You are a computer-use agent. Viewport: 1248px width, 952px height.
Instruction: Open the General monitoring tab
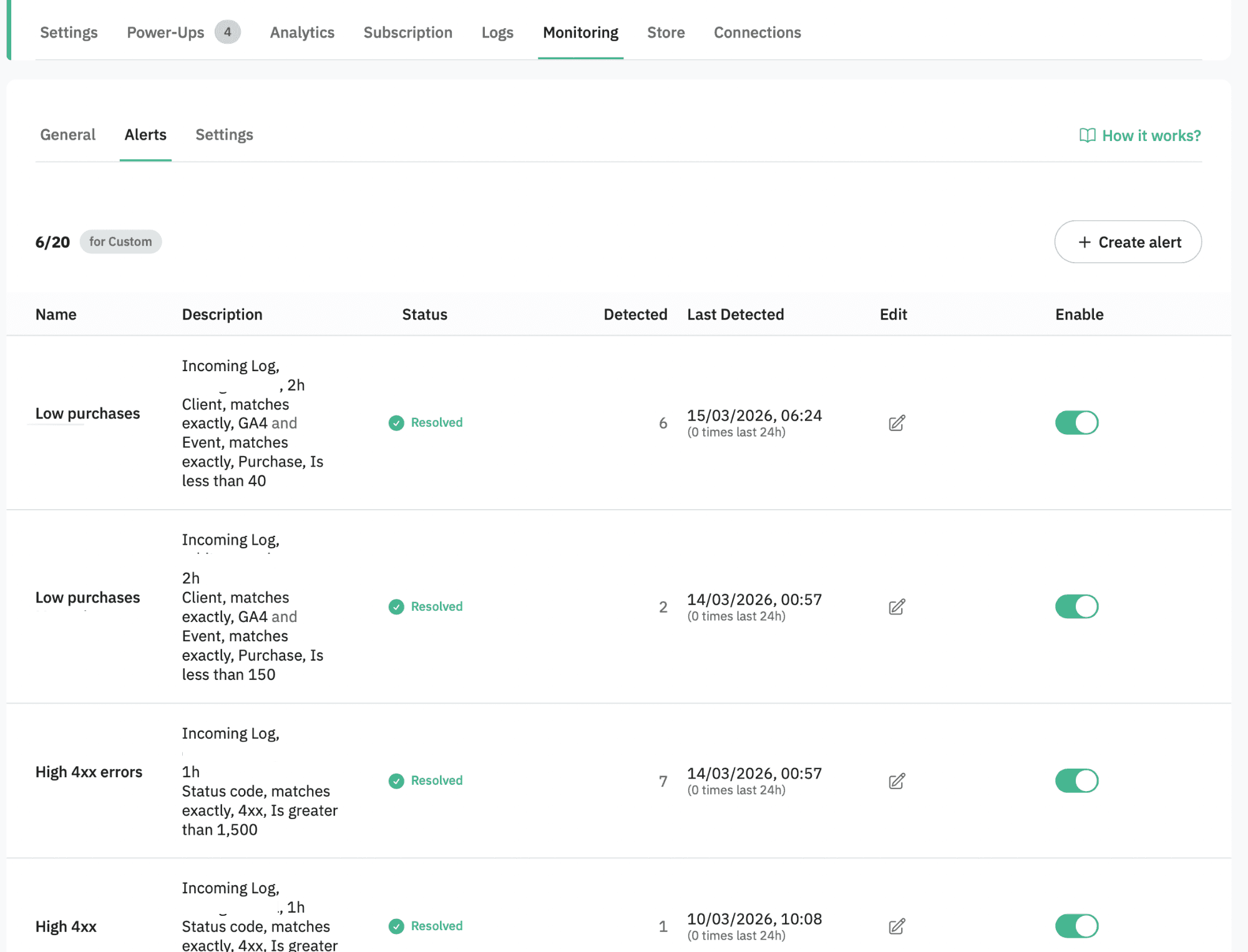tap(67, 135)
